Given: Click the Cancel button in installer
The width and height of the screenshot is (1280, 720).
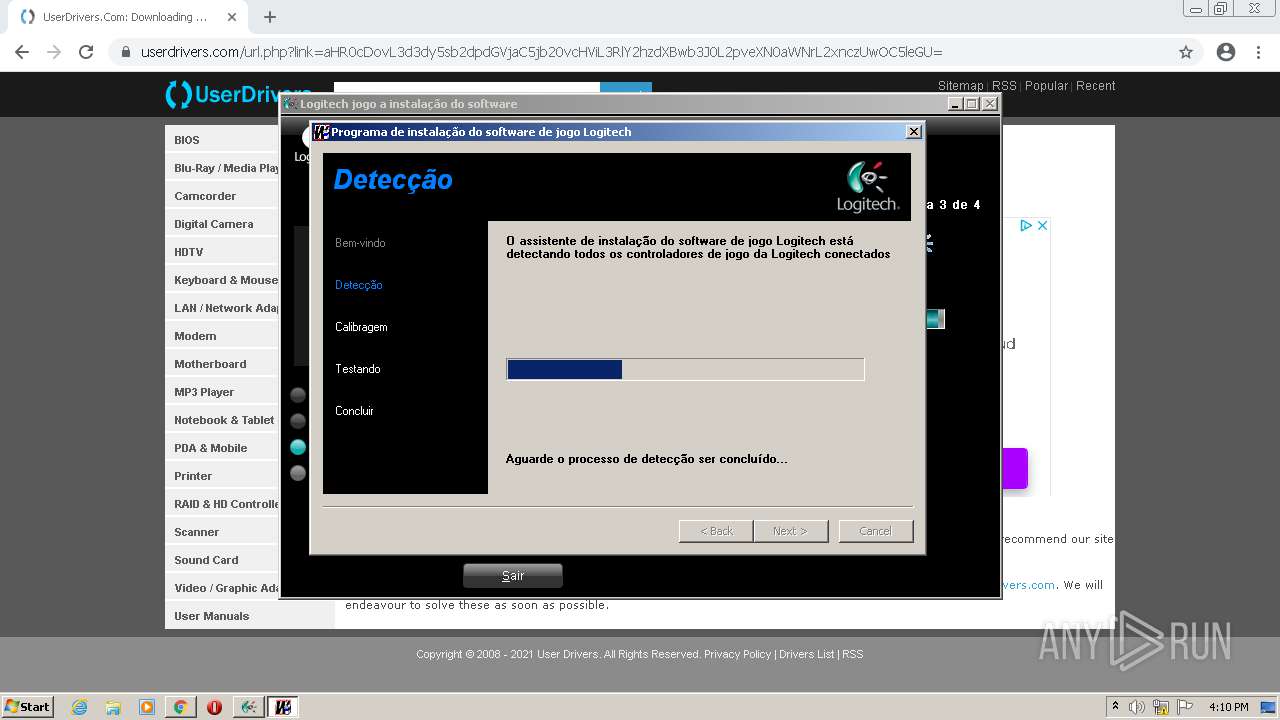Looking at the screenshot, I should (x=876, y=531).
